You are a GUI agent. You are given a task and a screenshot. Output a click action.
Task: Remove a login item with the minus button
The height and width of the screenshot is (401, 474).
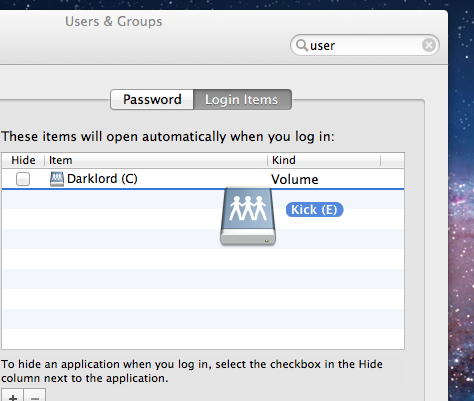coord(34,396)
